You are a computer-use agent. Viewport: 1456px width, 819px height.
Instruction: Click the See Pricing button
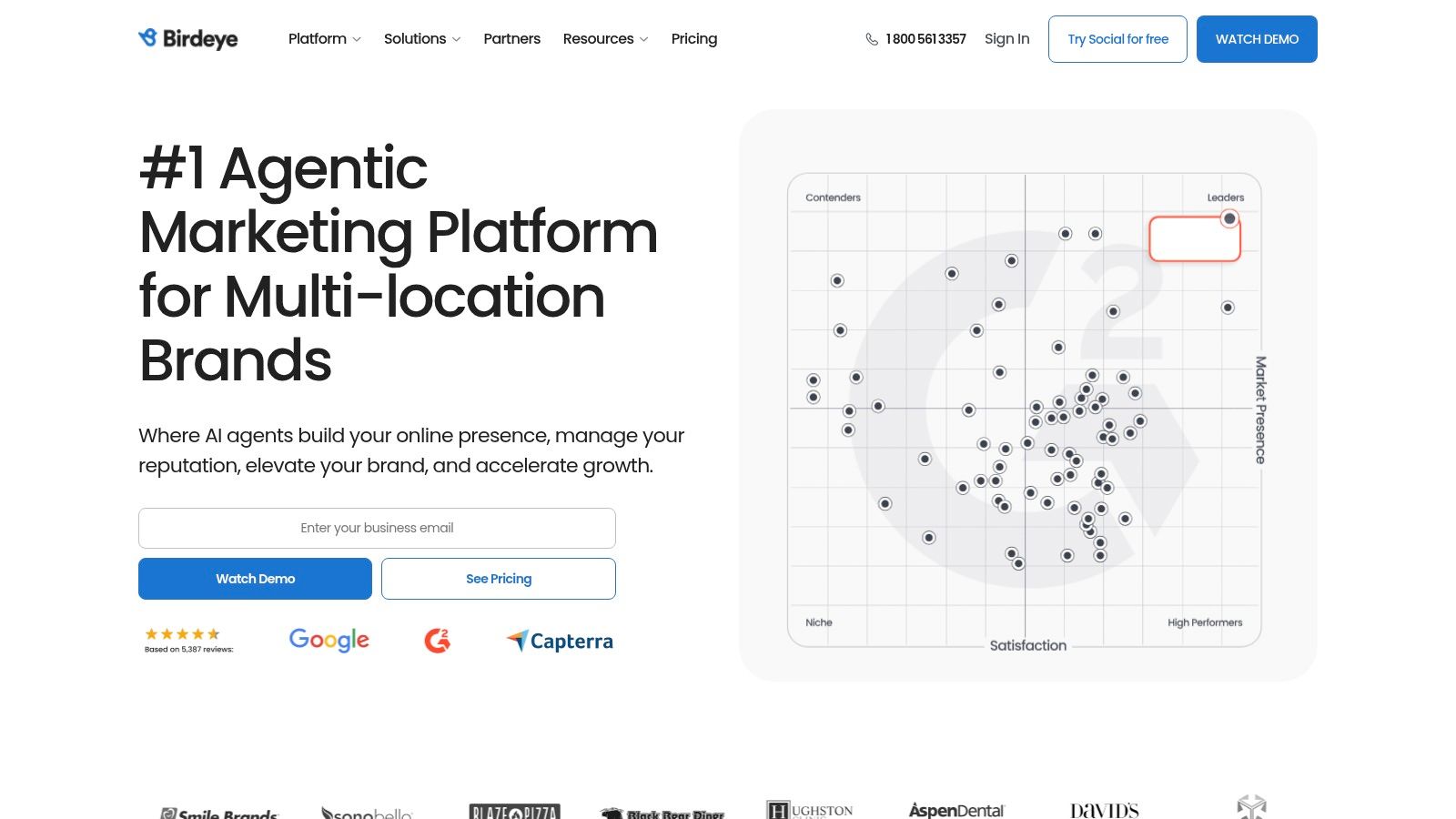pos(498,579)
